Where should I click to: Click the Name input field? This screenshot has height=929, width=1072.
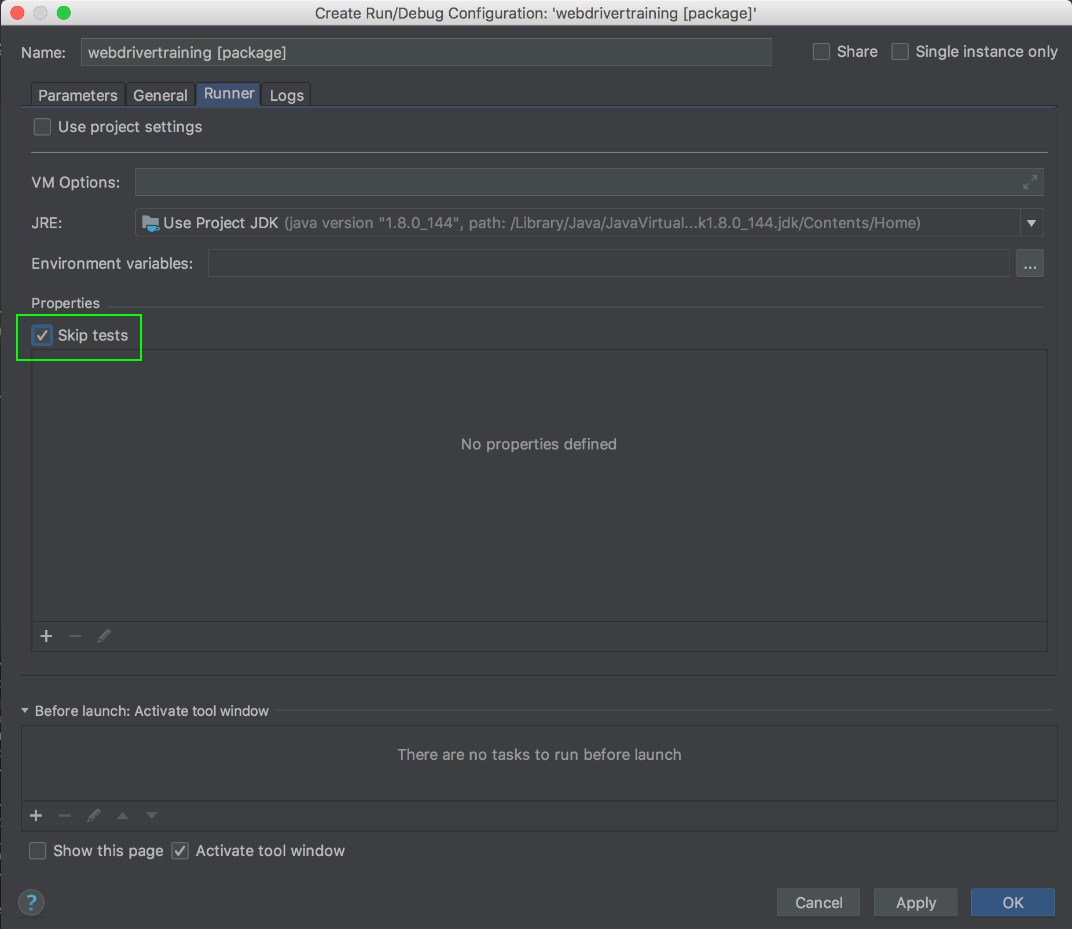click(x=425, y=52)
